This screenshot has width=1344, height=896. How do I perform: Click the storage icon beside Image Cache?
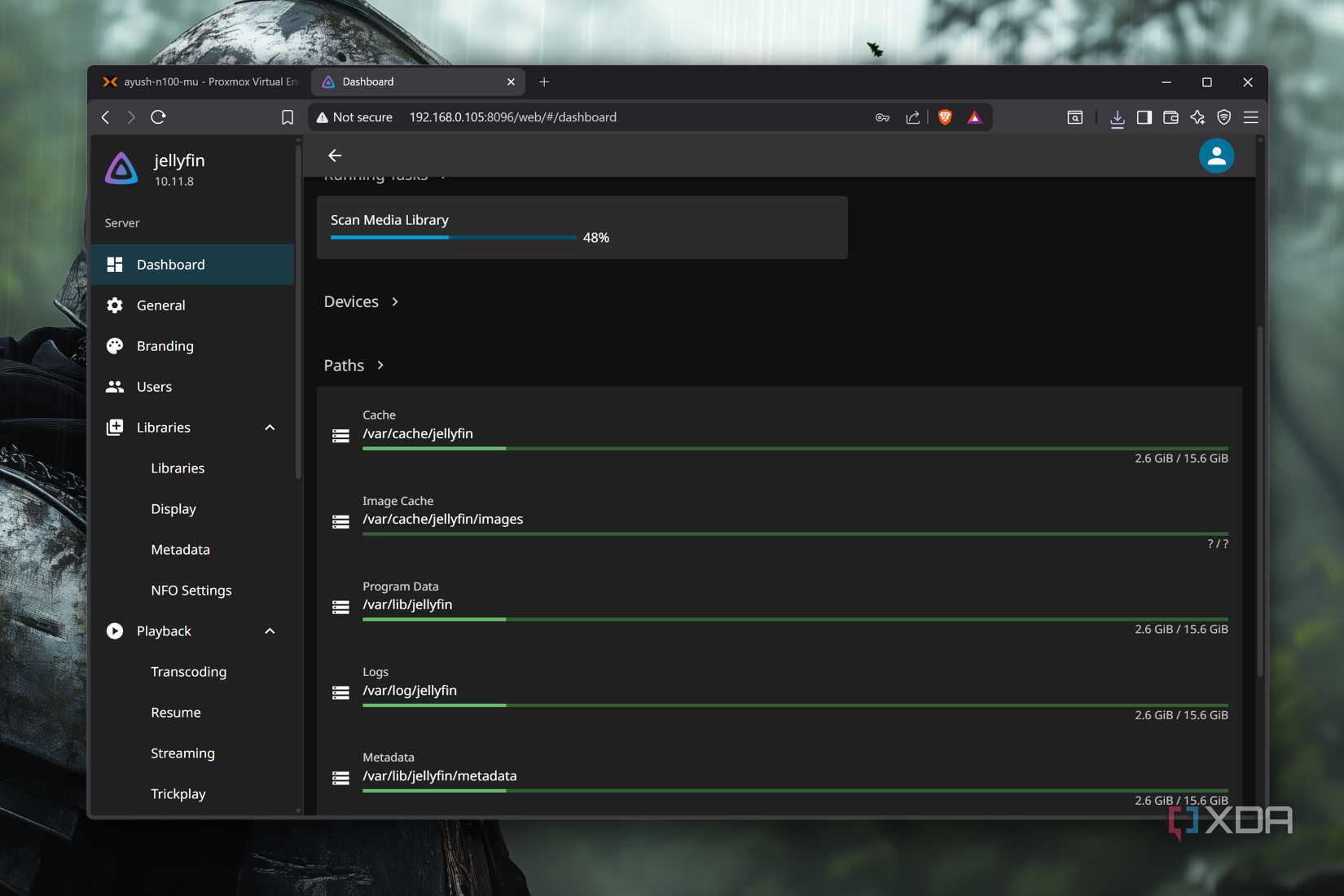pos(340,521)
